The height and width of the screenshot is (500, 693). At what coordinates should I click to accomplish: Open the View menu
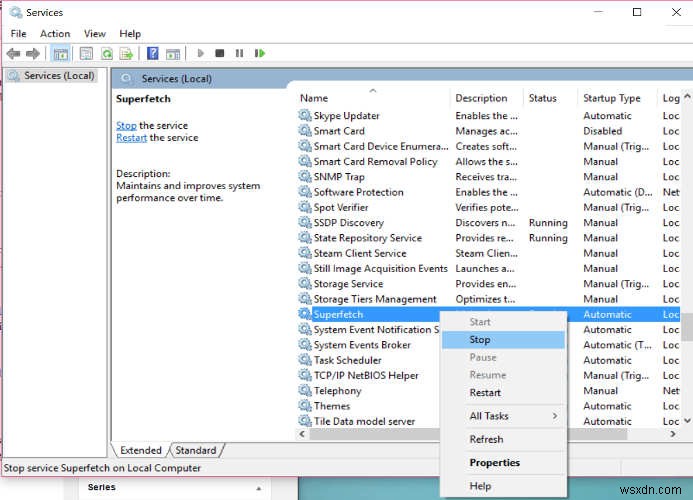tap(95, 34)
